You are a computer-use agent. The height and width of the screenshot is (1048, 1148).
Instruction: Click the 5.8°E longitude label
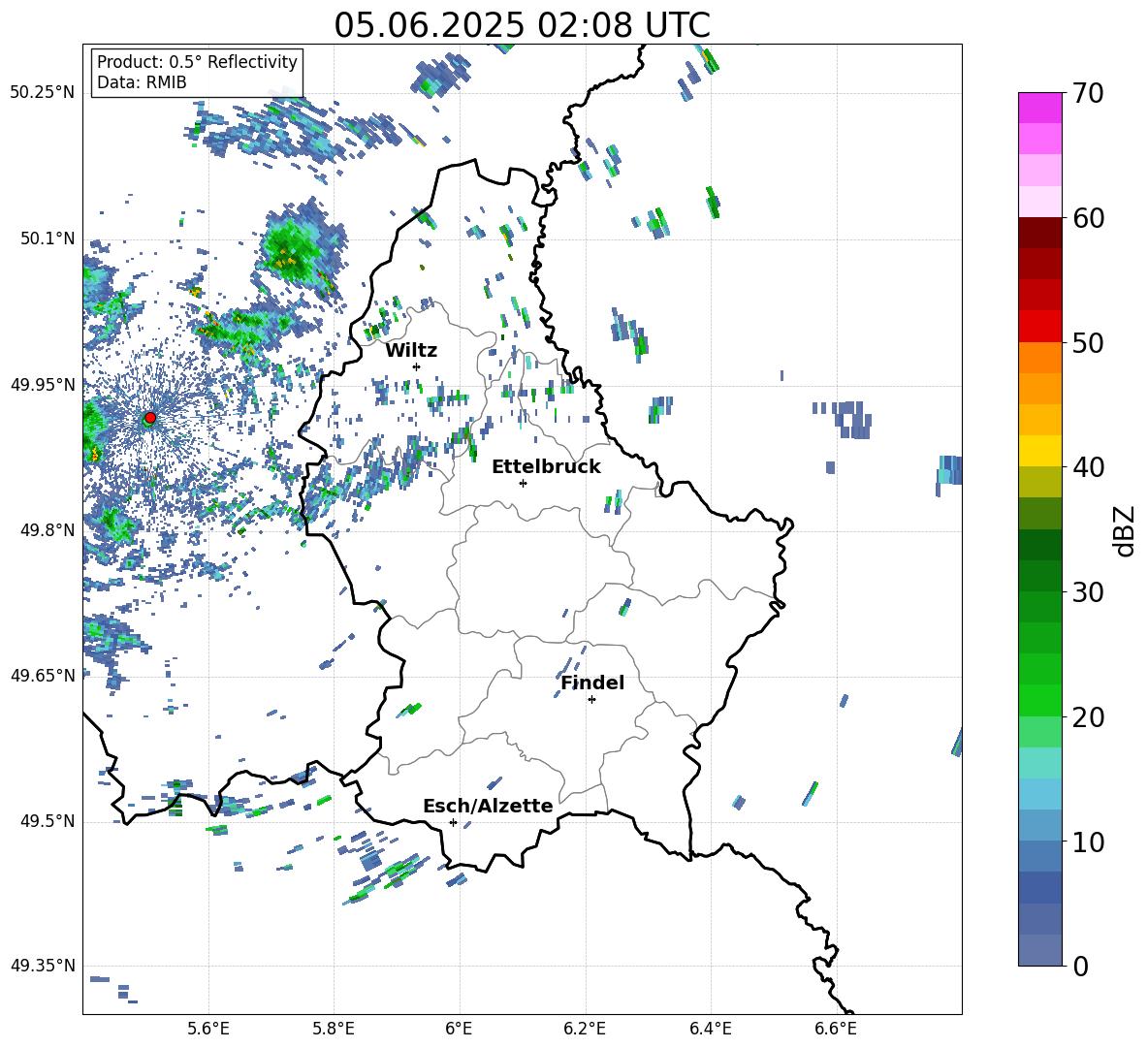coord(334,1029)
